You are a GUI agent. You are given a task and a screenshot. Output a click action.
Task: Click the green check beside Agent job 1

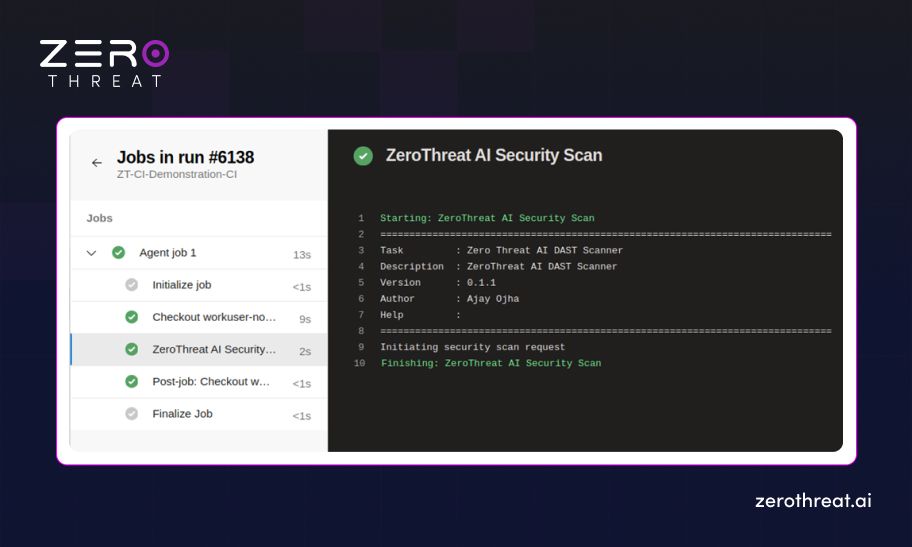[x=119, y=253]
